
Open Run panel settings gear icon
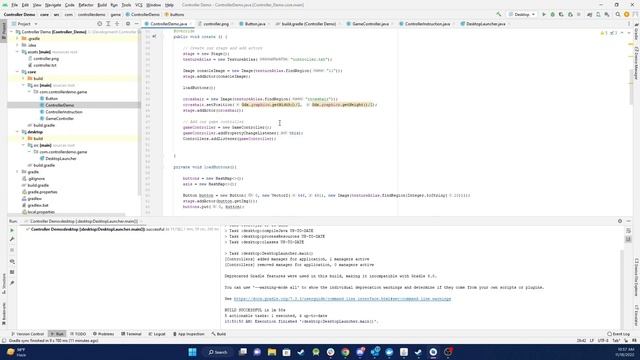click(x=620, y=221)
